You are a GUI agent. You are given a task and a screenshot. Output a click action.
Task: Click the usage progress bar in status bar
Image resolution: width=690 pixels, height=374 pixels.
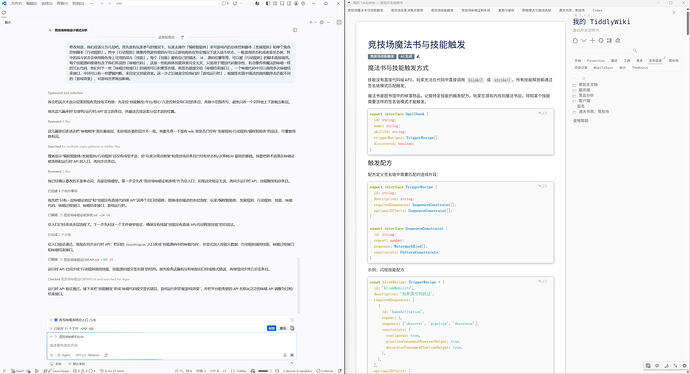point(263,371)
